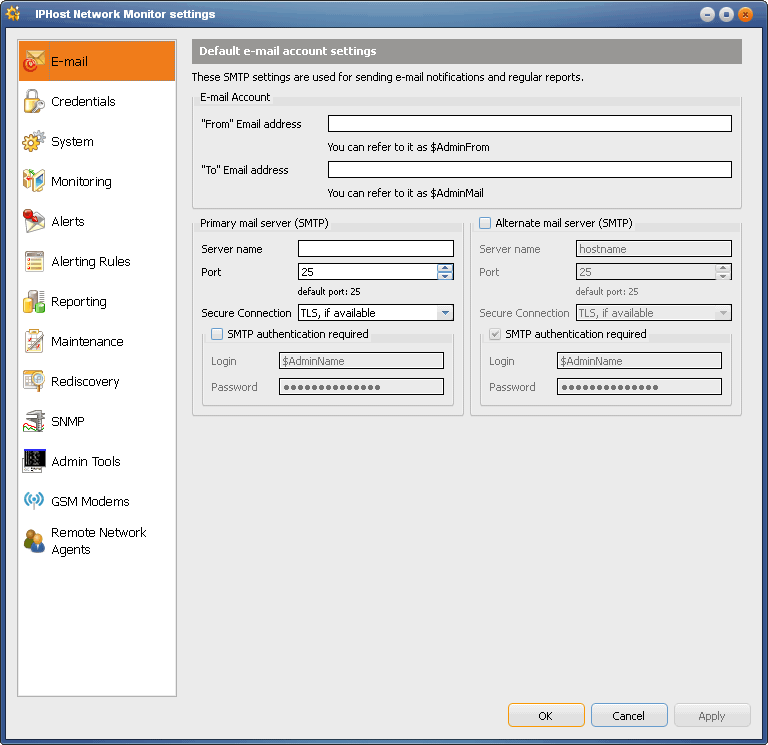Click the Monitoring map icon
Image resolution: width=768 pixels, height=745 pixels.
34,181
